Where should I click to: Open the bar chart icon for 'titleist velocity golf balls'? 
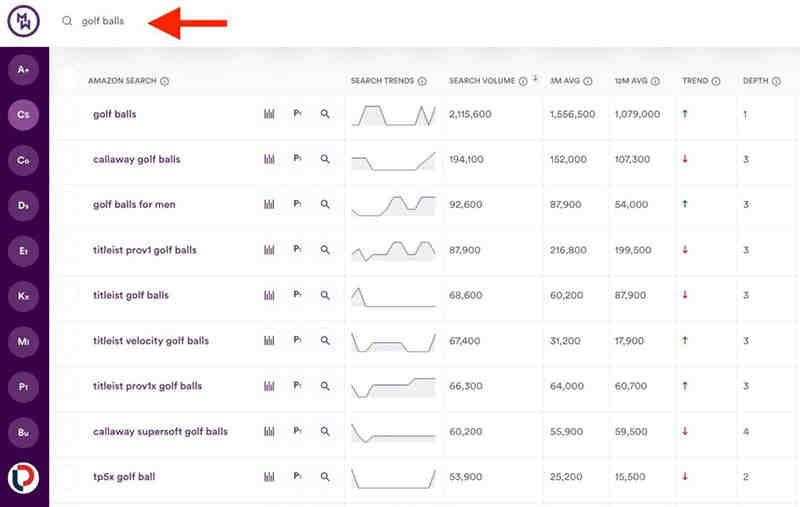pos(269,340)
